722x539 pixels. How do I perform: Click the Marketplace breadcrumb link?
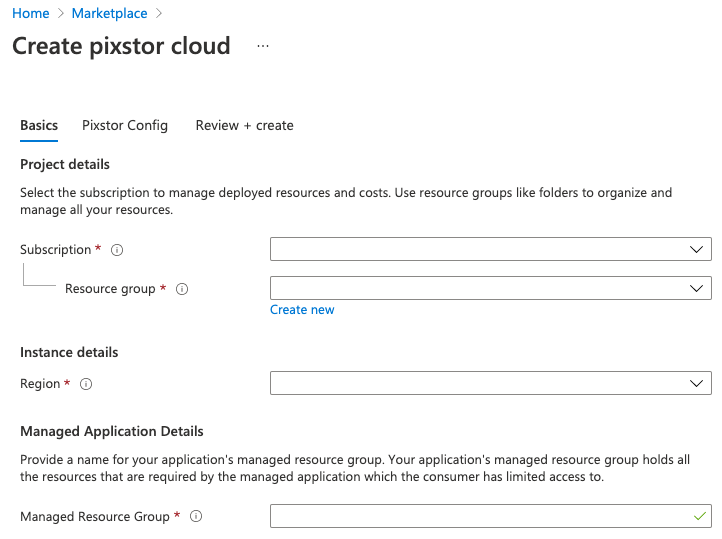click(x=110, y=13)
